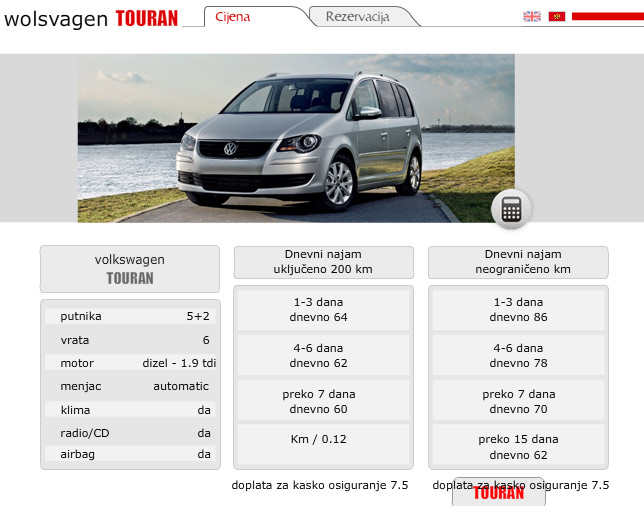Screen dimensions: 644x506
Task: Select preko 7 dana dnevno 70 rate
Action: point(518,401)
